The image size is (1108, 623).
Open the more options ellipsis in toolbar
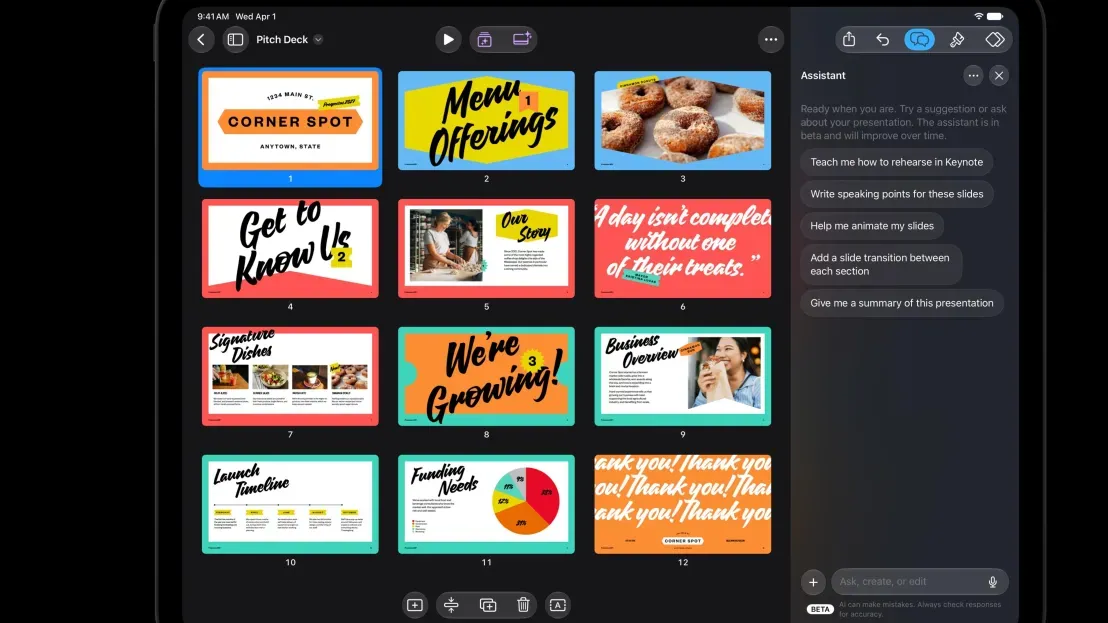pyautogui.click(x=771, y=40)
